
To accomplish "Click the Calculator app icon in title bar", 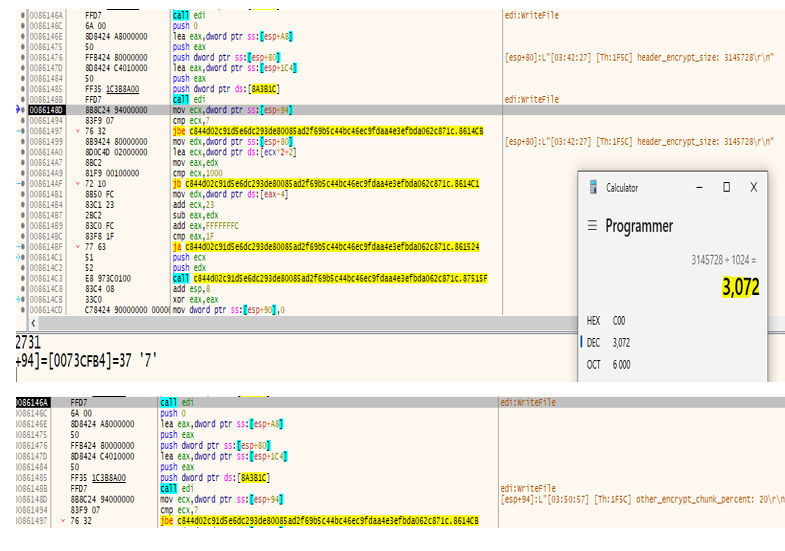I will [592, 187].
